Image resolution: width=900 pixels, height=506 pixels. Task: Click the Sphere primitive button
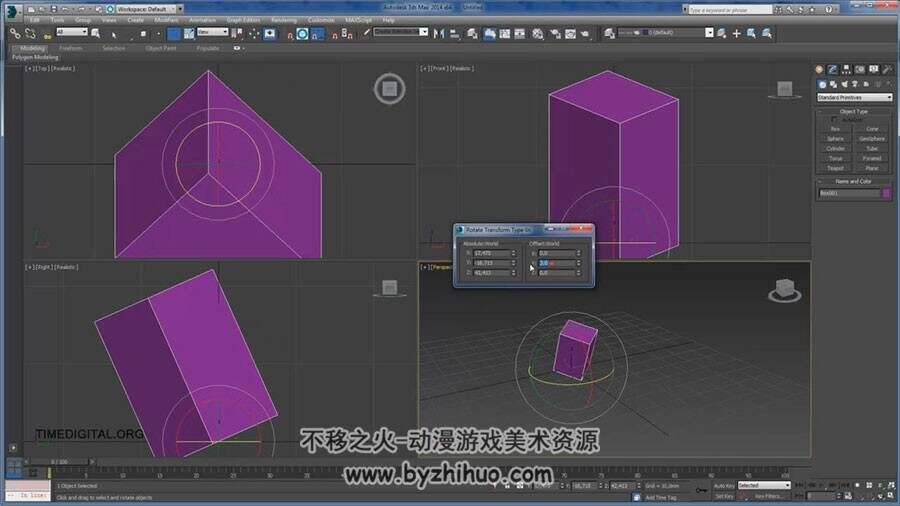[x=835, y=139]
